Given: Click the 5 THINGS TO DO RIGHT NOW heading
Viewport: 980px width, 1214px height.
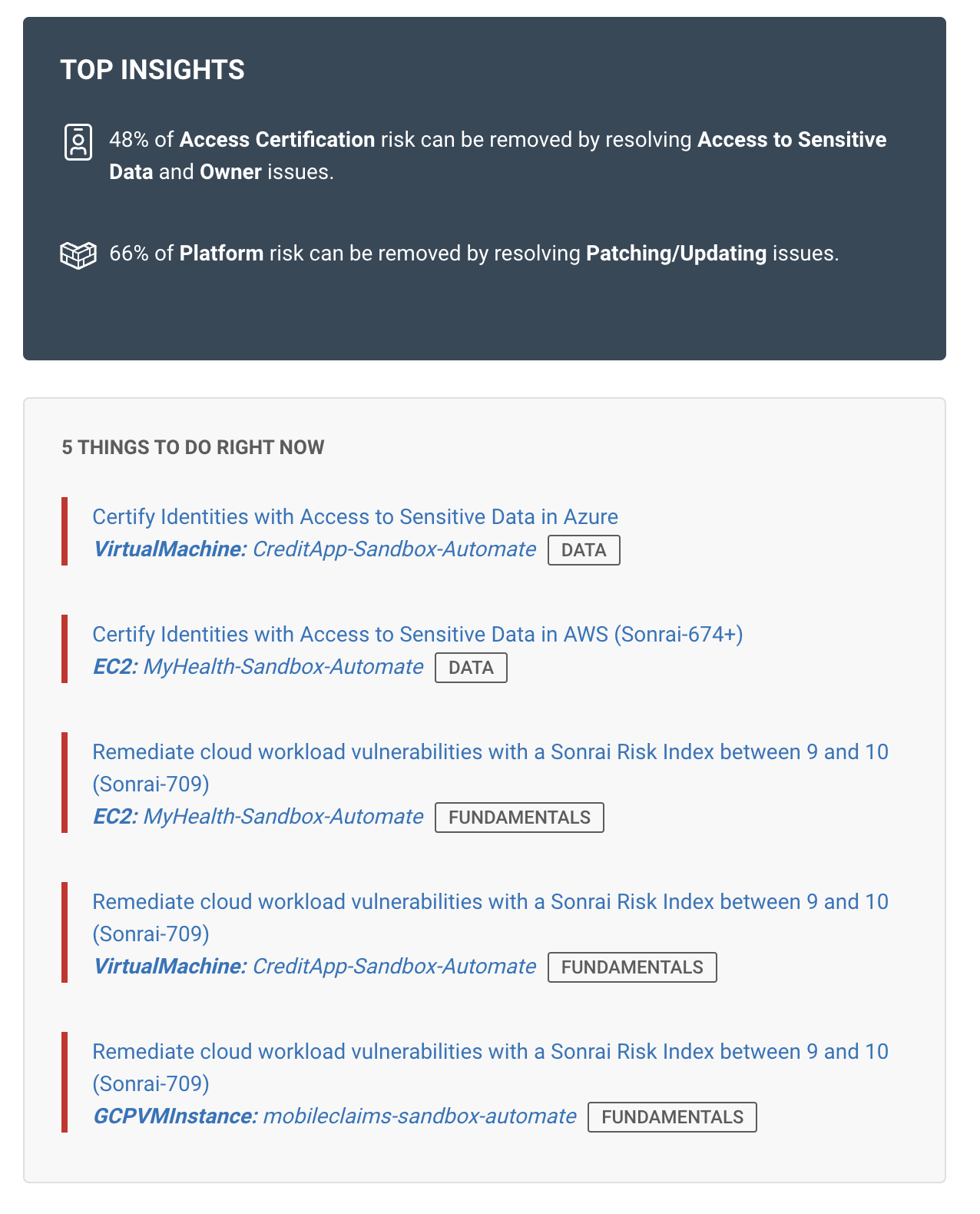Looking at the screenshot, I should click(x=193, y=447).
